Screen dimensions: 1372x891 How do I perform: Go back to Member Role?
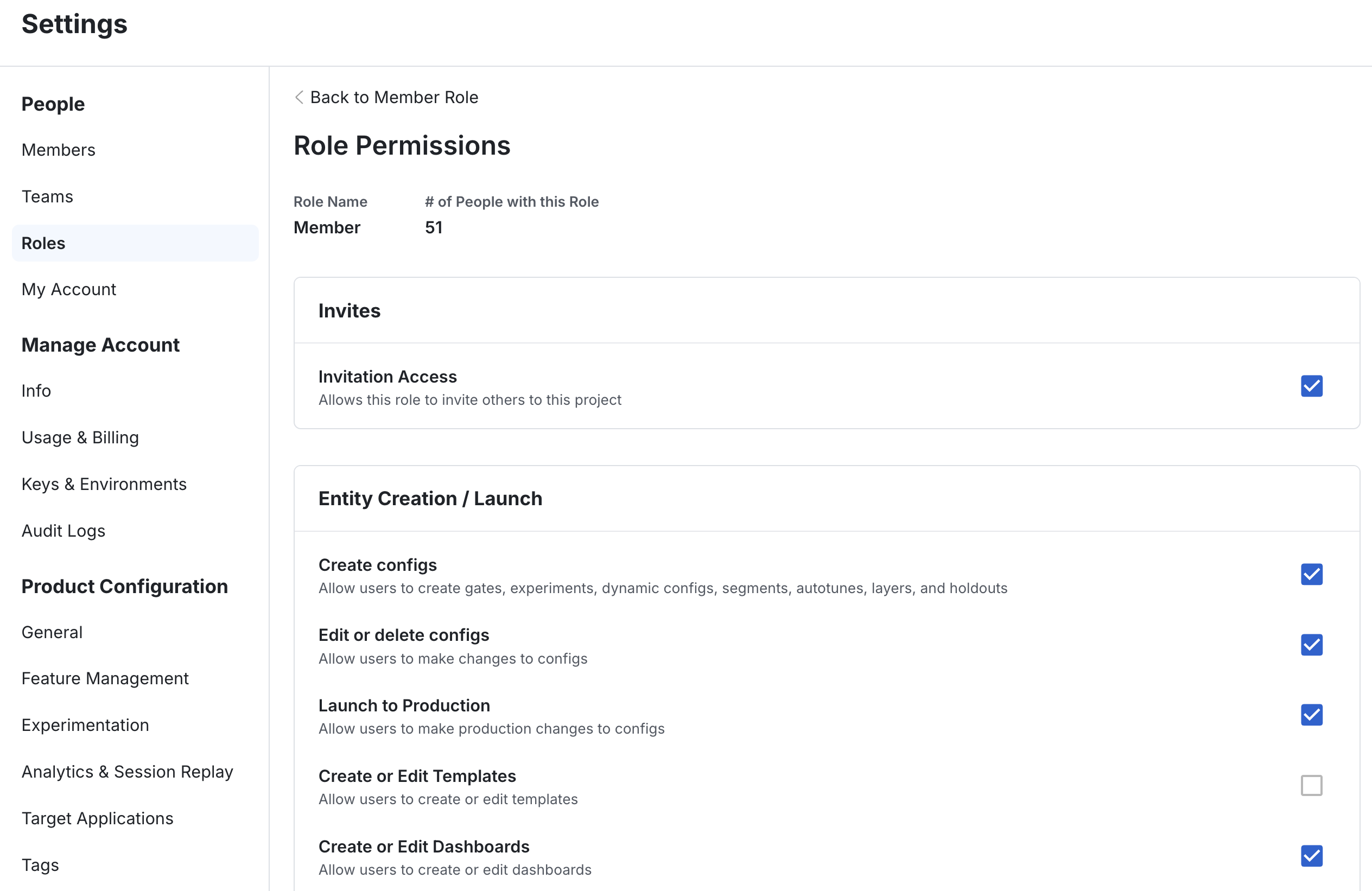pyautogui.click(x=395, y=97)
